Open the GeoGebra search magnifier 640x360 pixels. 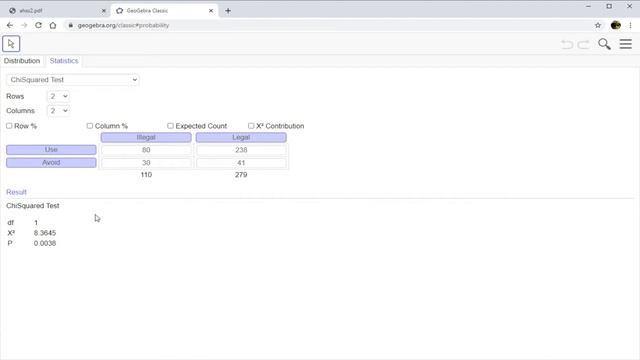point(604,44)
